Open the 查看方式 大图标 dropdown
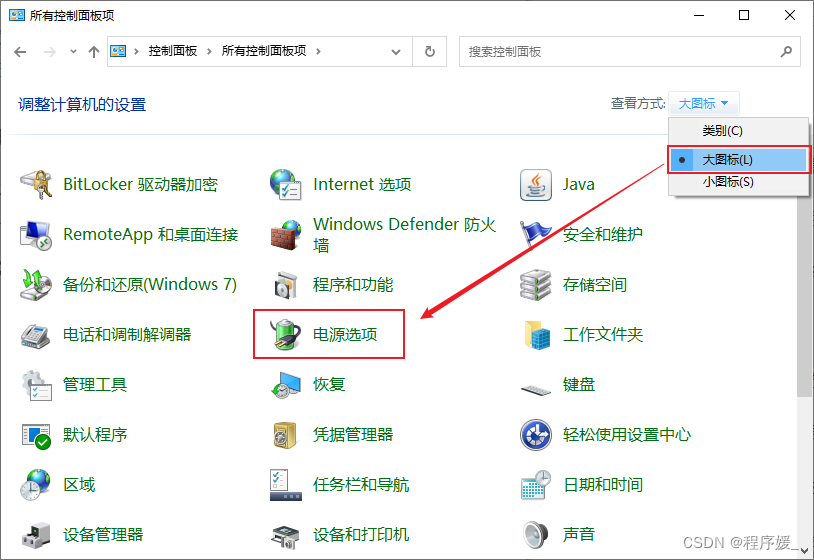The image size is (814, 560). pyautogui.click(x=703, y=104)
